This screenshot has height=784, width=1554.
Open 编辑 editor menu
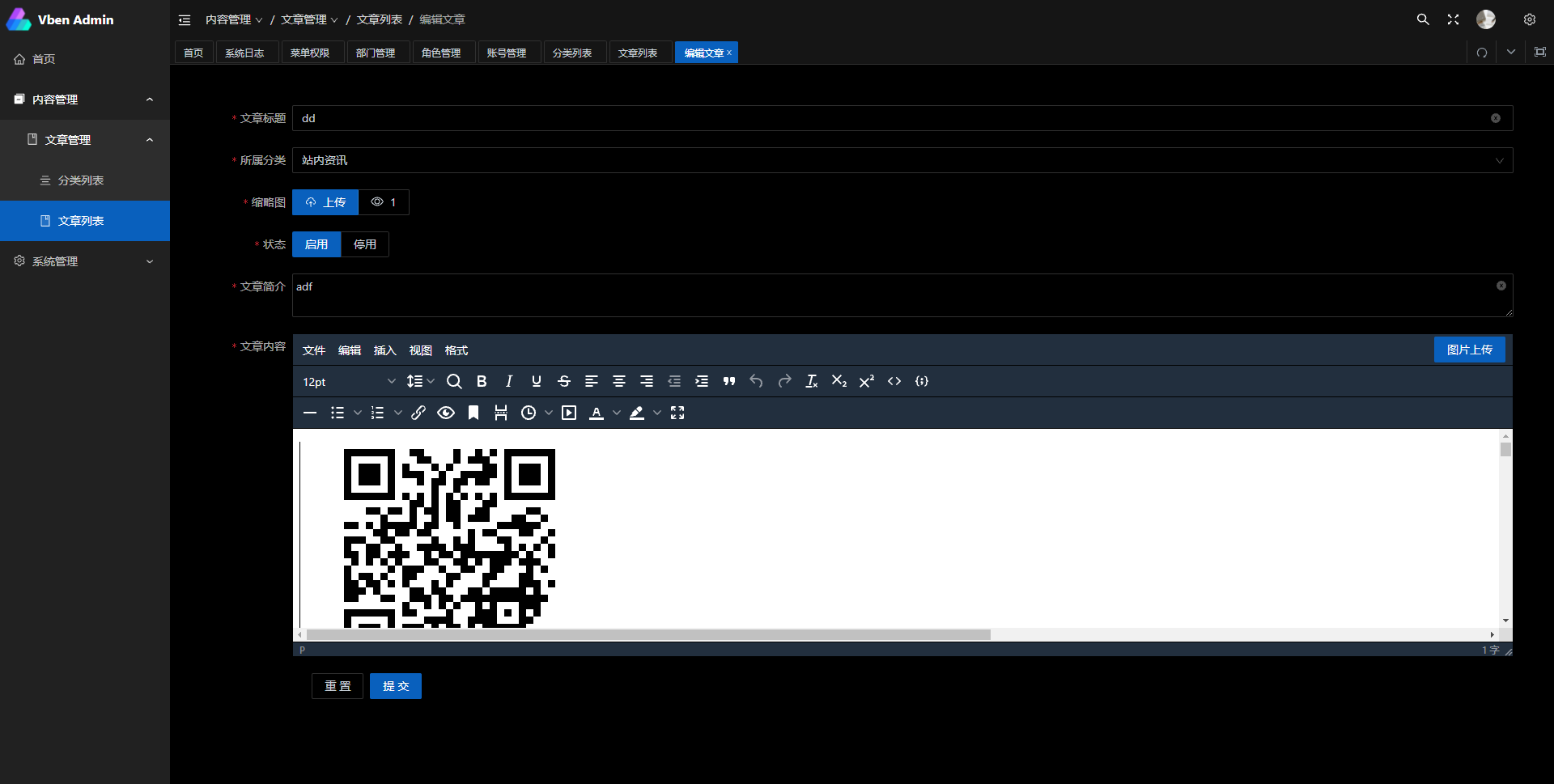pos(350,350)
